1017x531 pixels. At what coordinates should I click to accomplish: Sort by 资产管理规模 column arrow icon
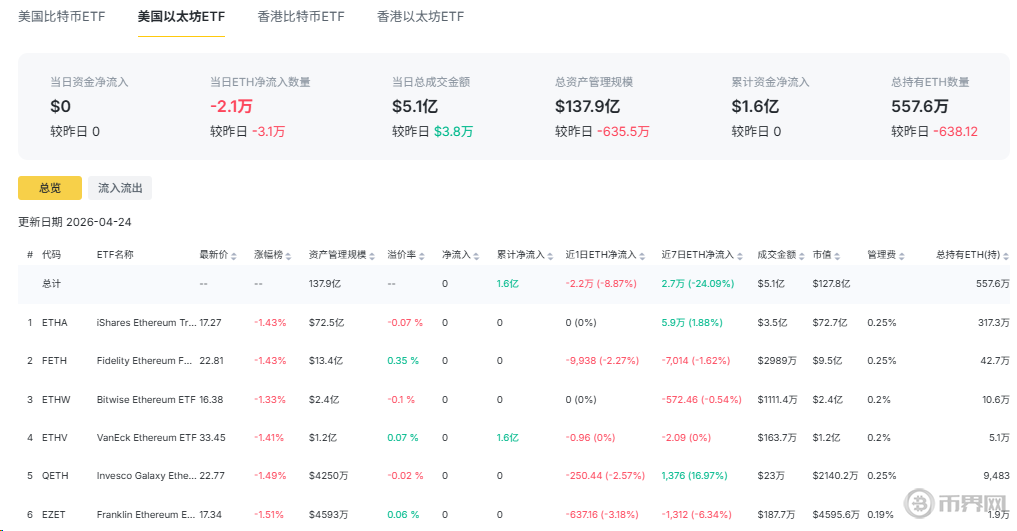click(372, 255)
